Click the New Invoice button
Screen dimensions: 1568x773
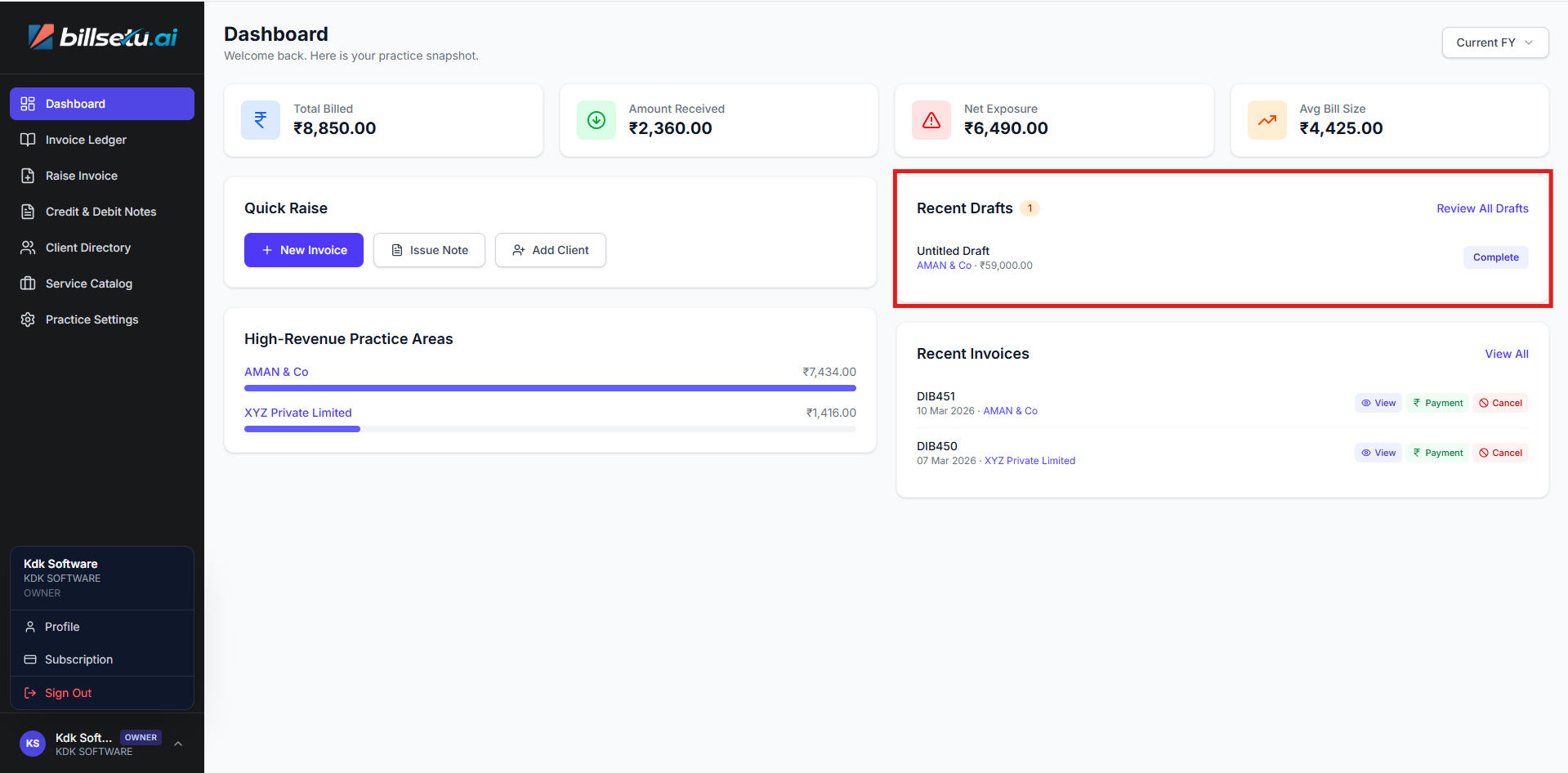[304, 250]
